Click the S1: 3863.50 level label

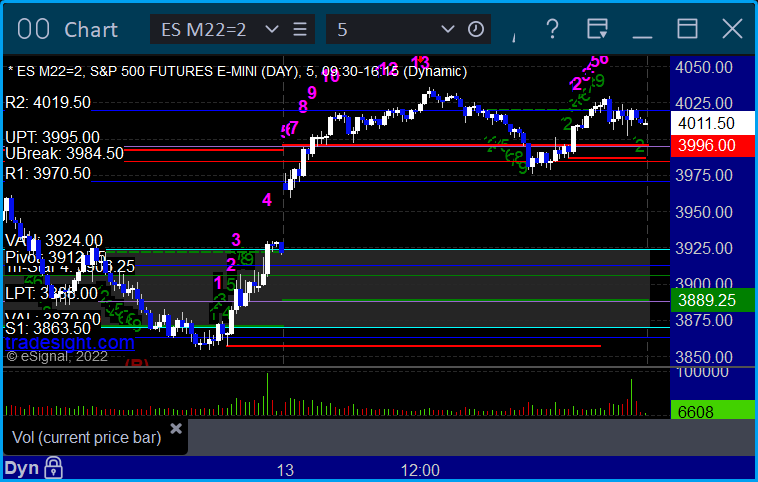[48, 329]
